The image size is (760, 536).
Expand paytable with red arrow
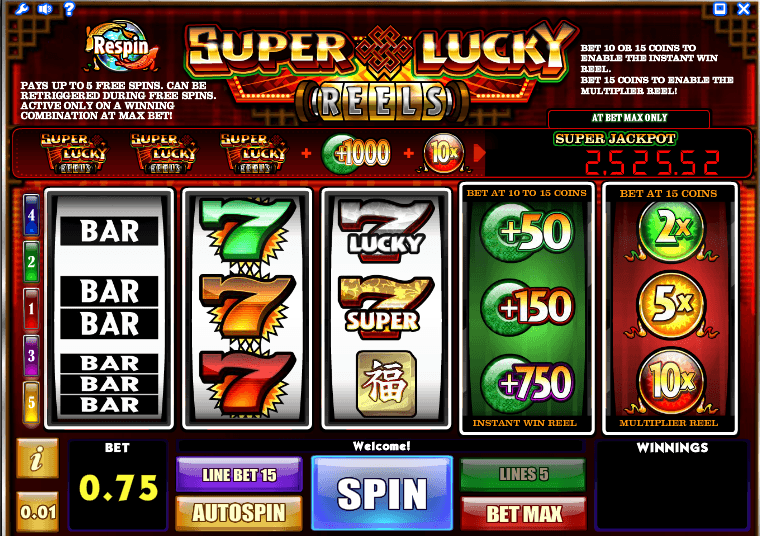coord(479,153)
